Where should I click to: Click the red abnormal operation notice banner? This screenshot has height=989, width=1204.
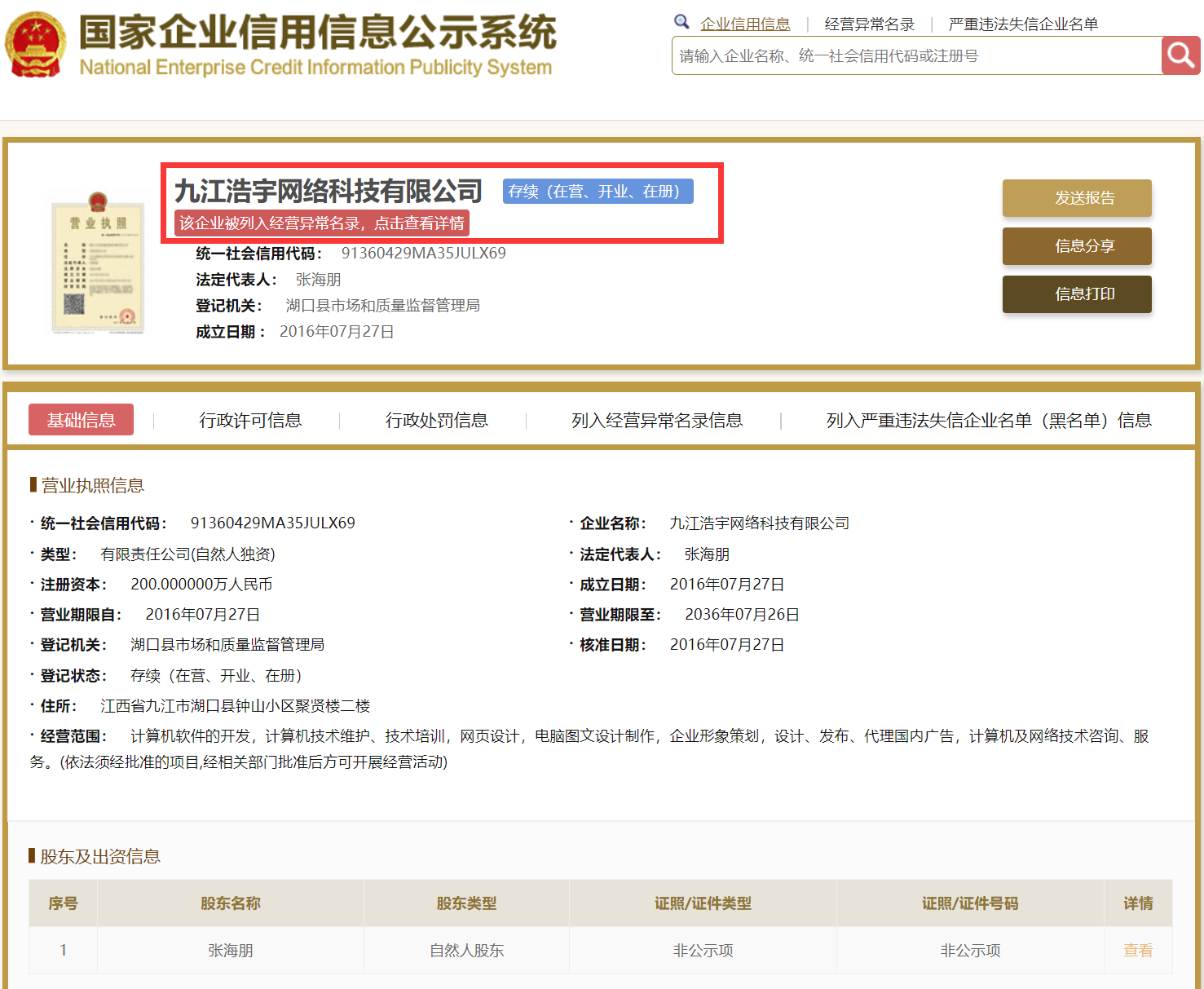click(322, 223)
